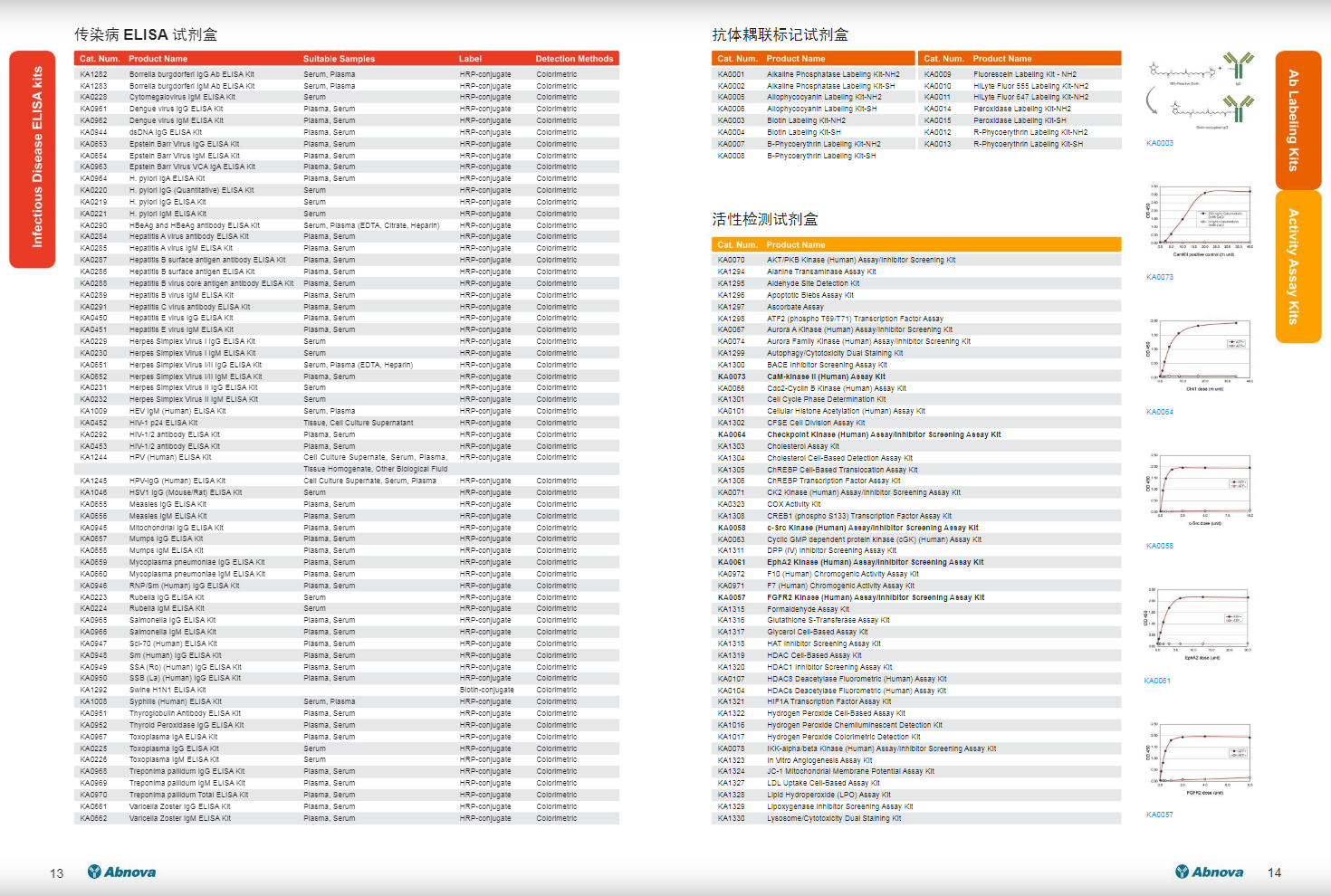The image size is (1331, 896).
Task: Open the FGFR2 dose graph thumbnail
Action: (1201, 759)
